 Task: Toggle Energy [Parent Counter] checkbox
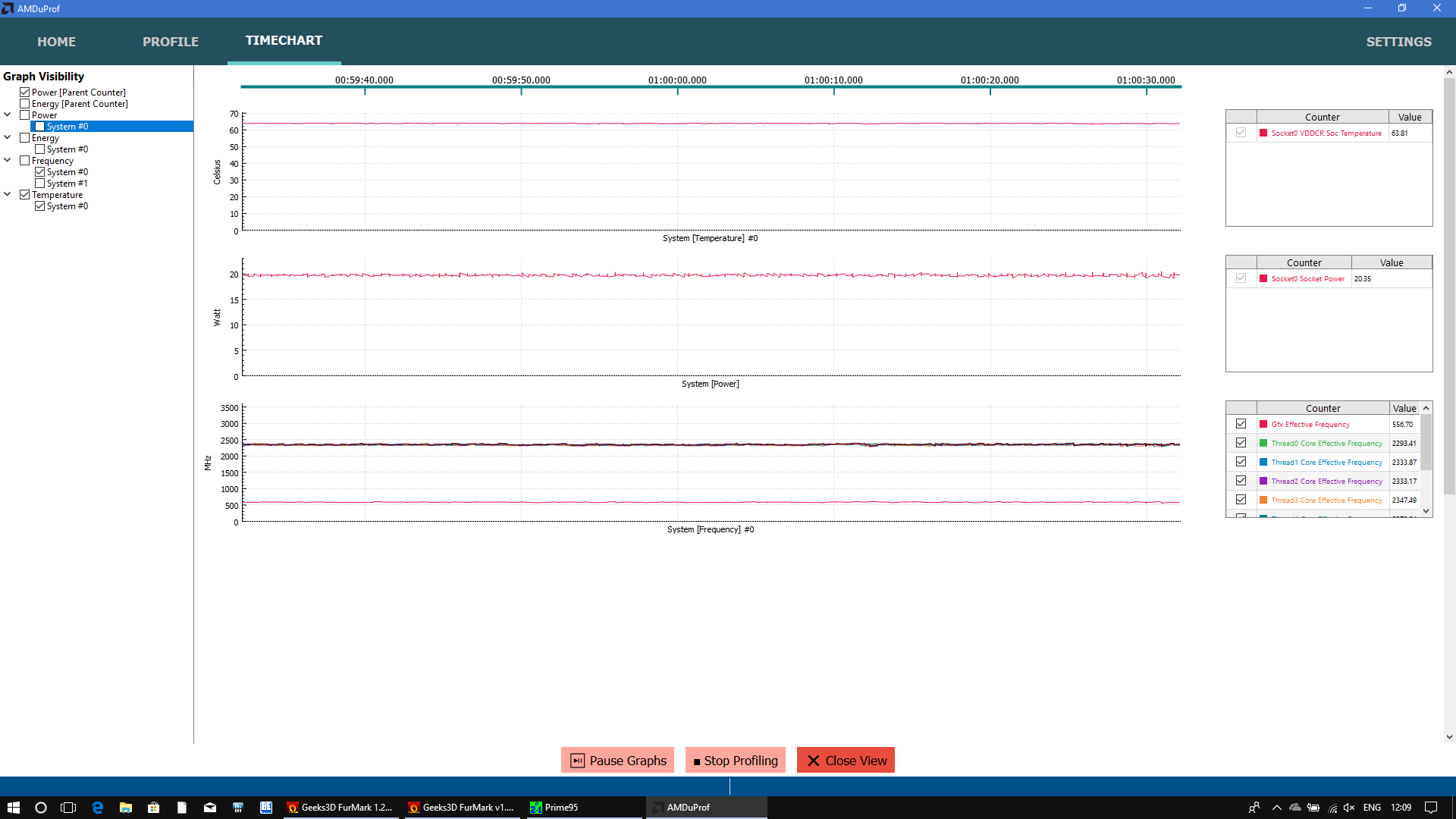click(x=25, y=104)
